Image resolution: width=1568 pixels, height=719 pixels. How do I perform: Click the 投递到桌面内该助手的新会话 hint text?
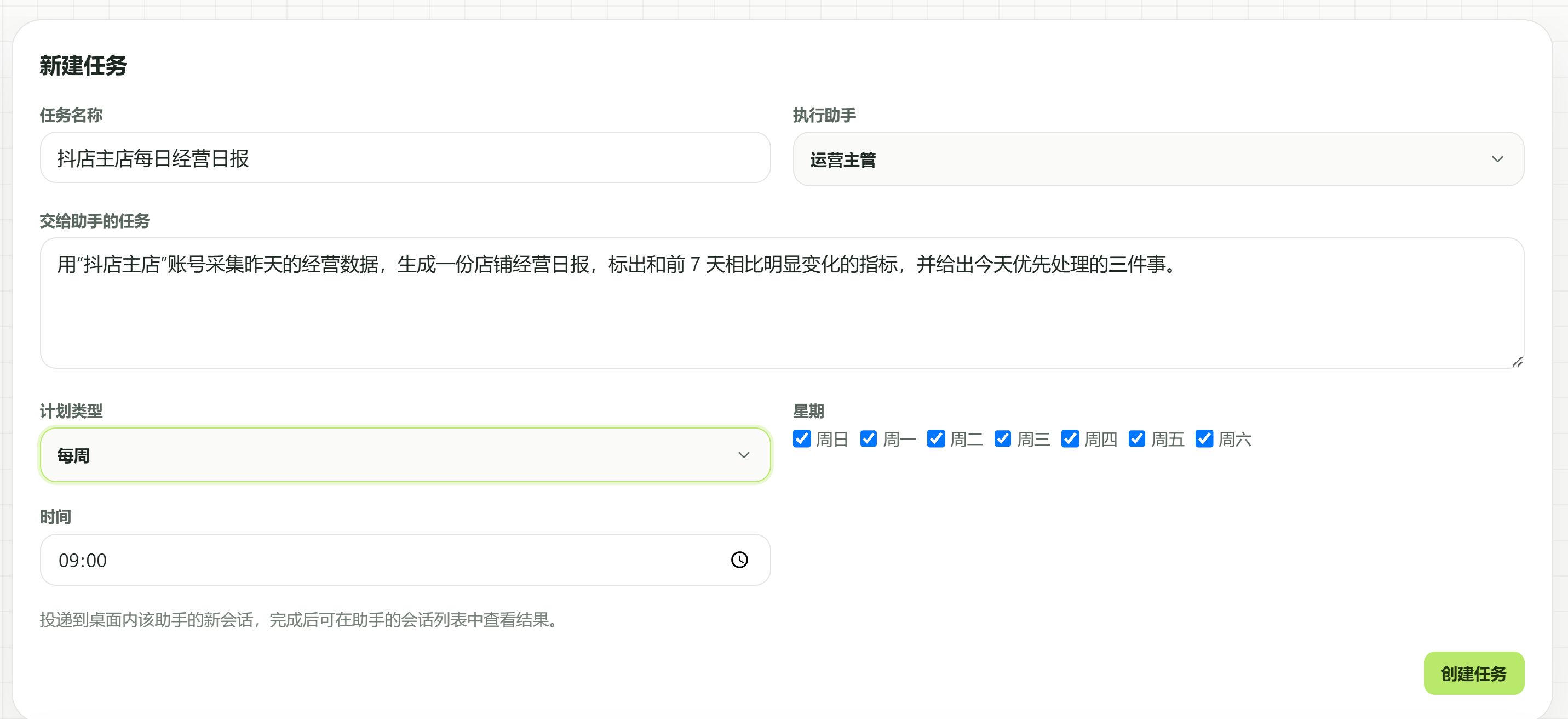coord(300,620)
